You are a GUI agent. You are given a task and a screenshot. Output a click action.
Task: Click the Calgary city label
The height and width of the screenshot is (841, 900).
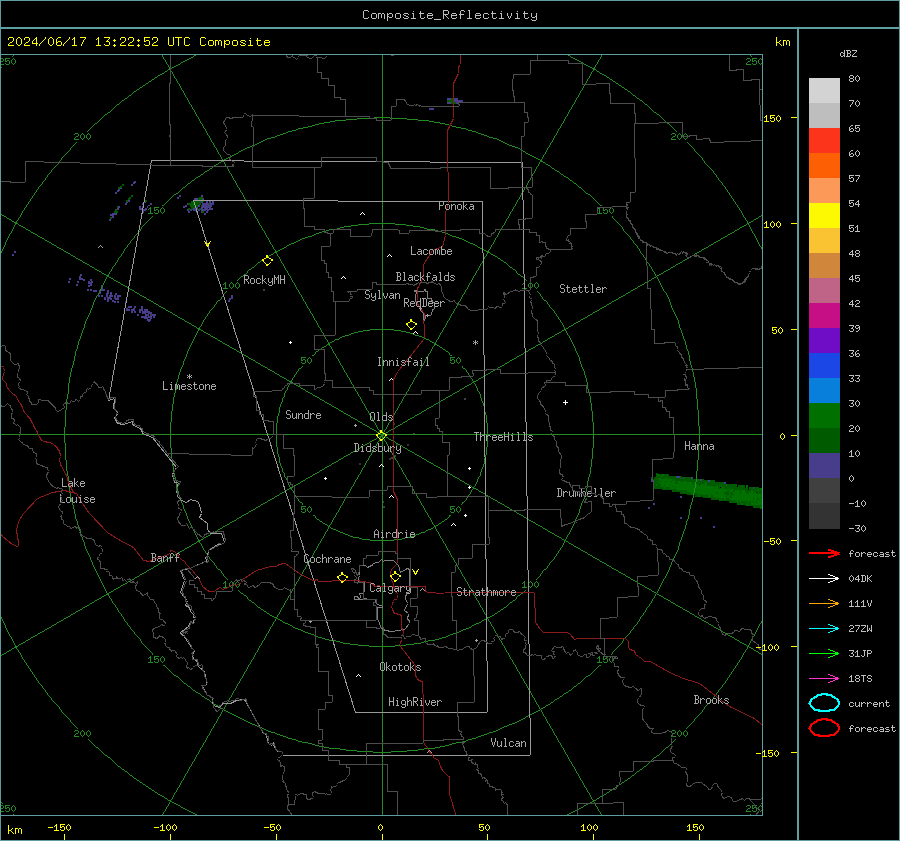pos(390,588)
